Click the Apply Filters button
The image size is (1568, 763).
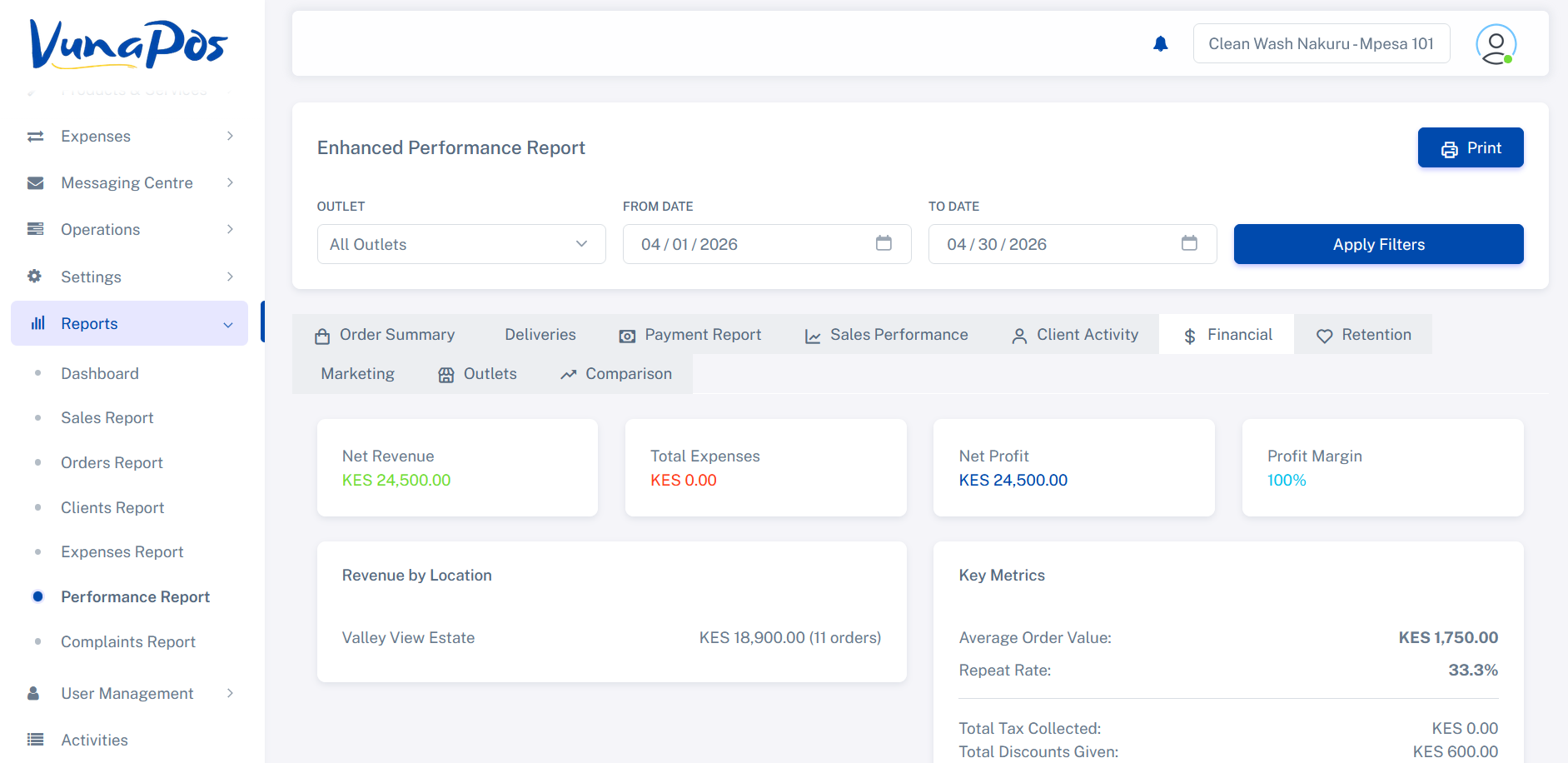point(1378,244)
